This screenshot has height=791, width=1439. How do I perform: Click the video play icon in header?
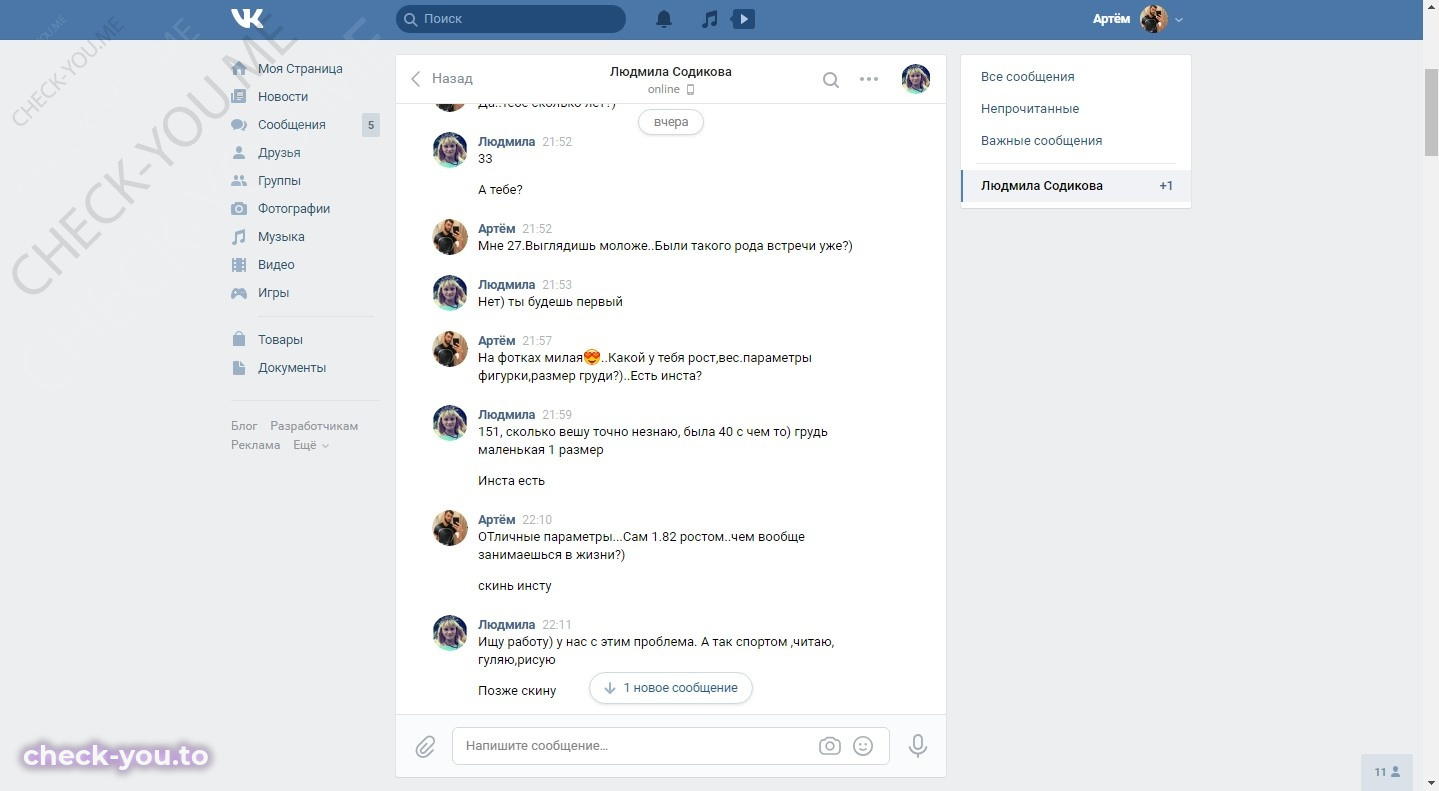click(x=743, y=19)
